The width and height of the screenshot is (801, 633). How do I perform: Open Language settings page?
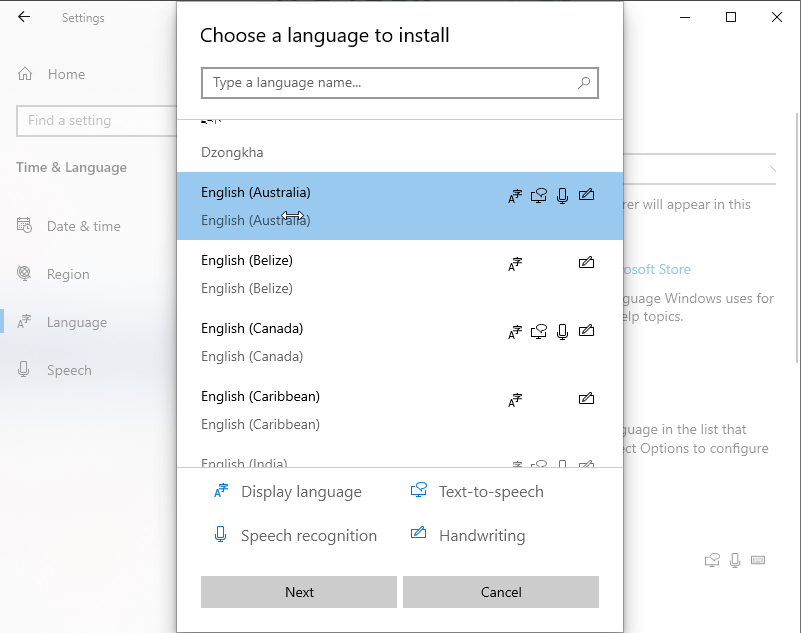point(77,322)
